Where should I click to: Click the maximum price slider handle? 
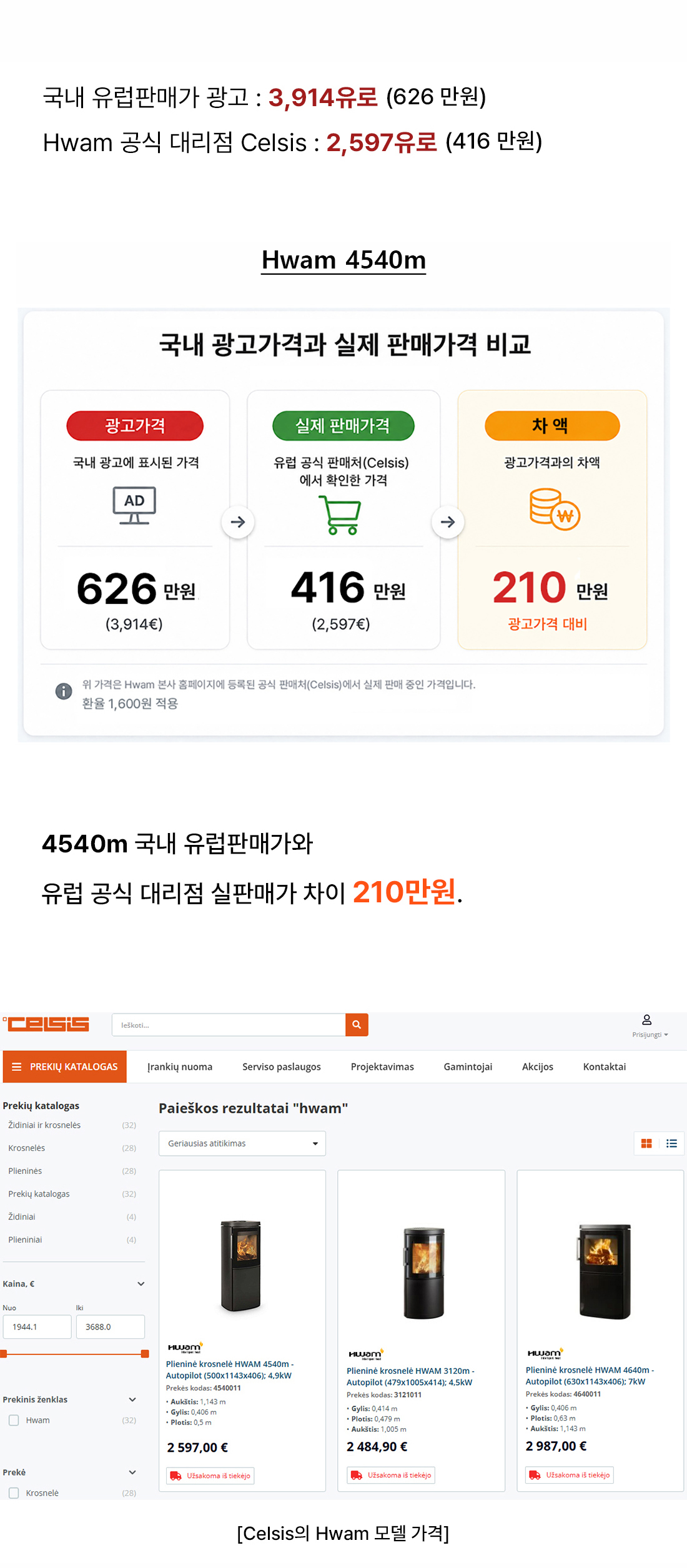click(145, 1354)
